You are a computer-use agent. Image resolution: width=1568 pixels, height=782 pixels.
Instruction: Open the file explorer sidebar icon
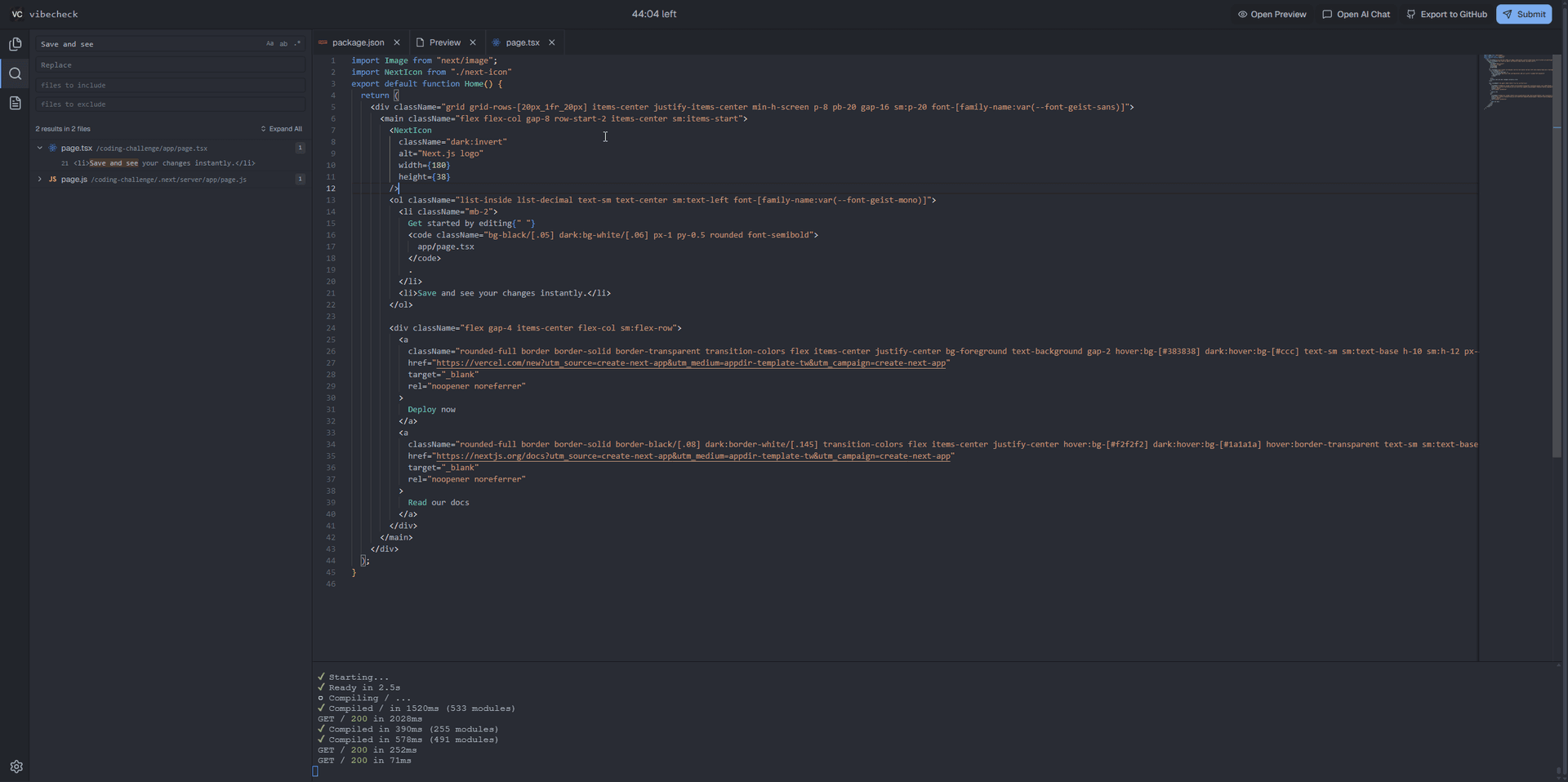pyautogui.click(x=15, y=44)
